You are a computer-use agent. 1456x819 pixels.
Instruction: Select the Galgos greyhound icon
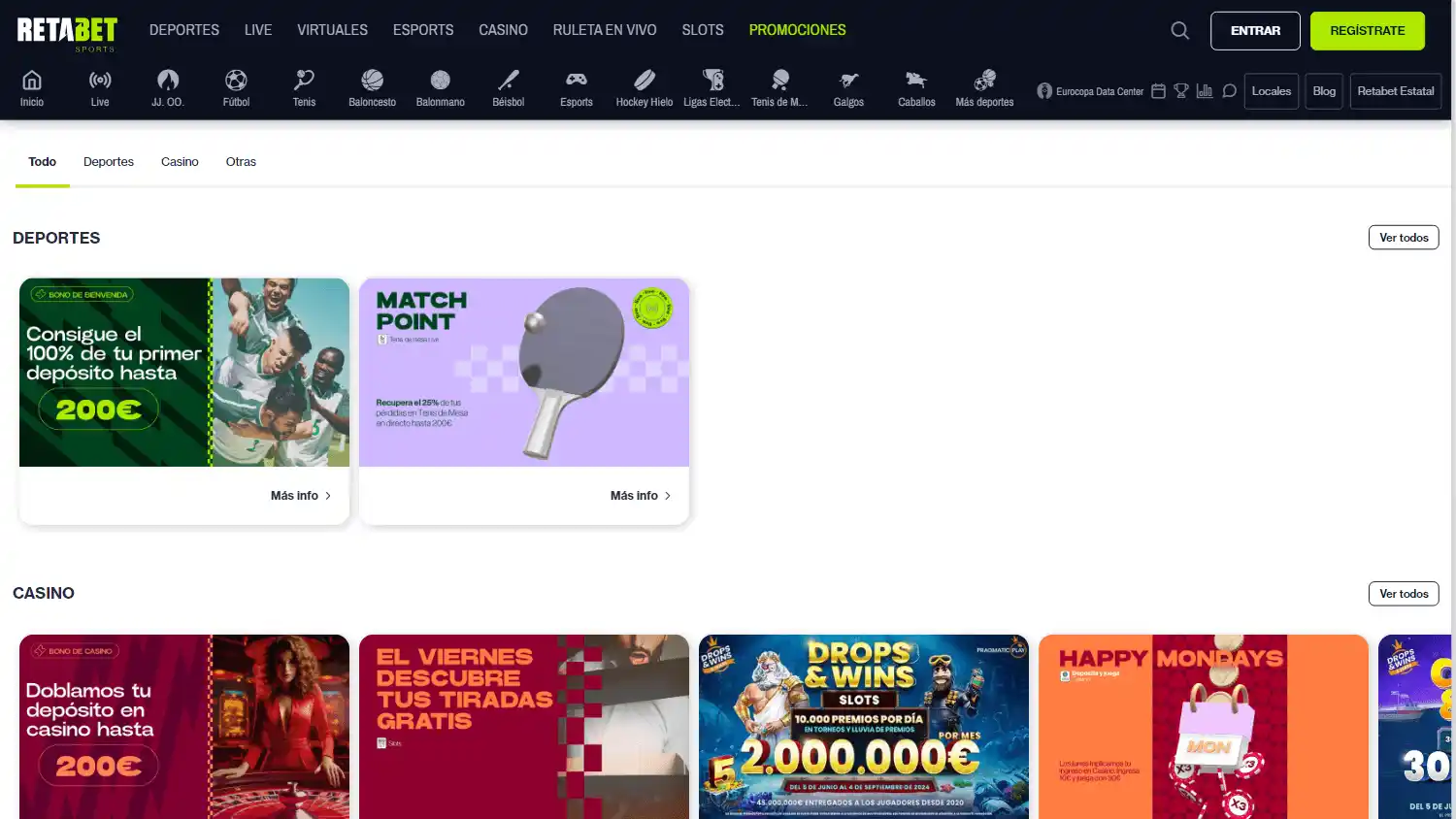tap(848, 80)
